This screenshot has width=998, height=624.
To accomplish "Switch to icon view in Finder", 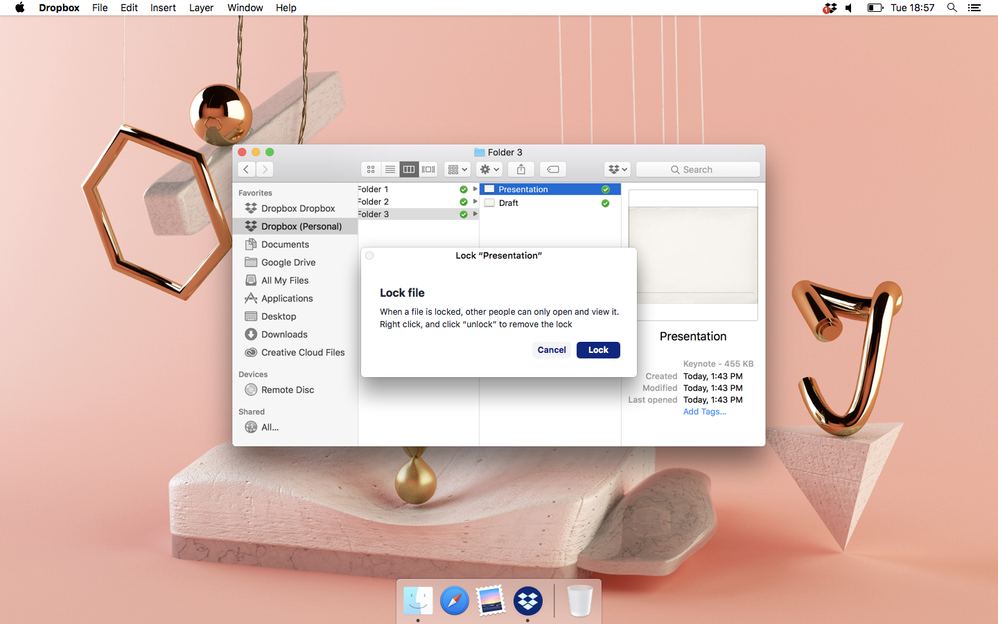I will (x=371, y=170).
